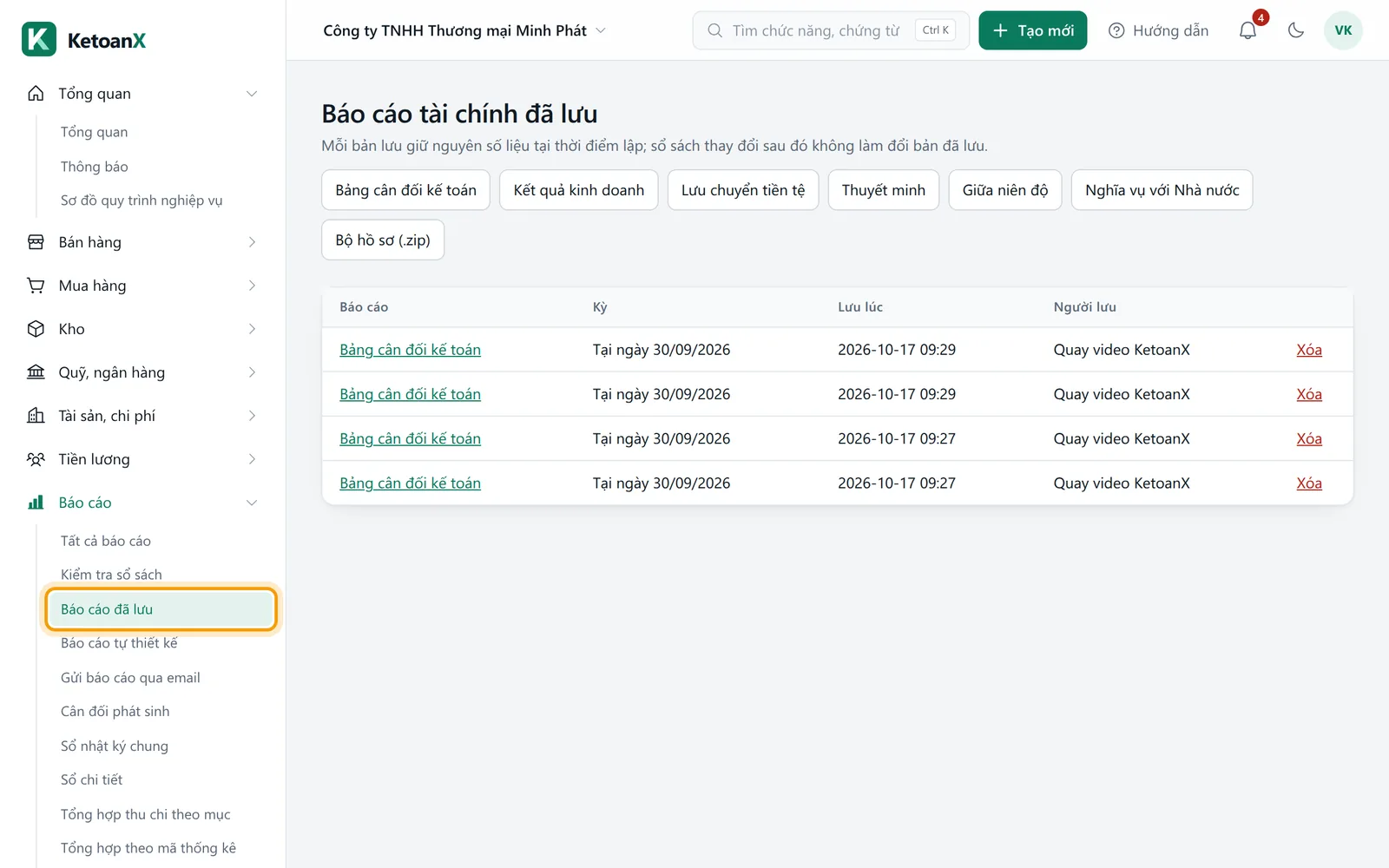Click Nghĩa vụ với Nhà nước button

1162,190
